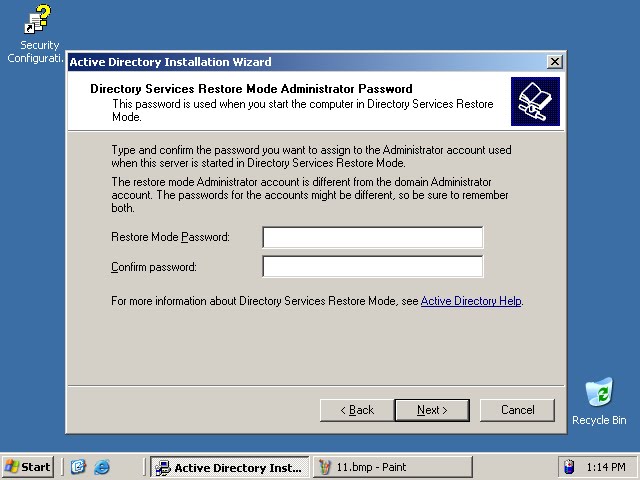Switch to Active Directory Inst... taskbar button
640x480 pixels.
point(229,467)
